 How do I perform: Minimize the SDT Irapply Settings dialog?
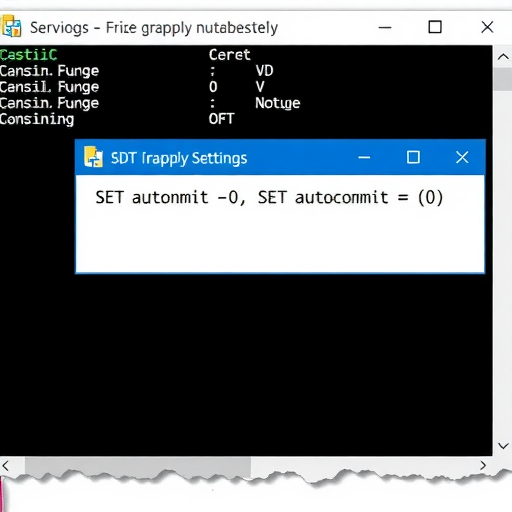pos(364,157)
